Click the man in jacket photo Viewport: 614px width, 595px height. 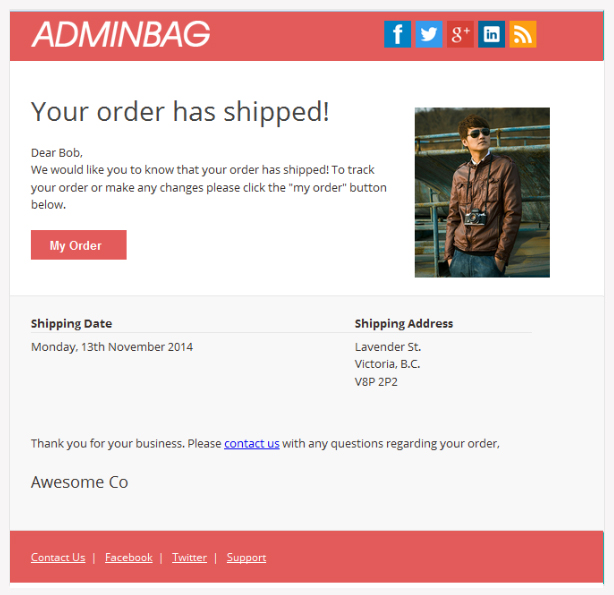tap(482, 192)
